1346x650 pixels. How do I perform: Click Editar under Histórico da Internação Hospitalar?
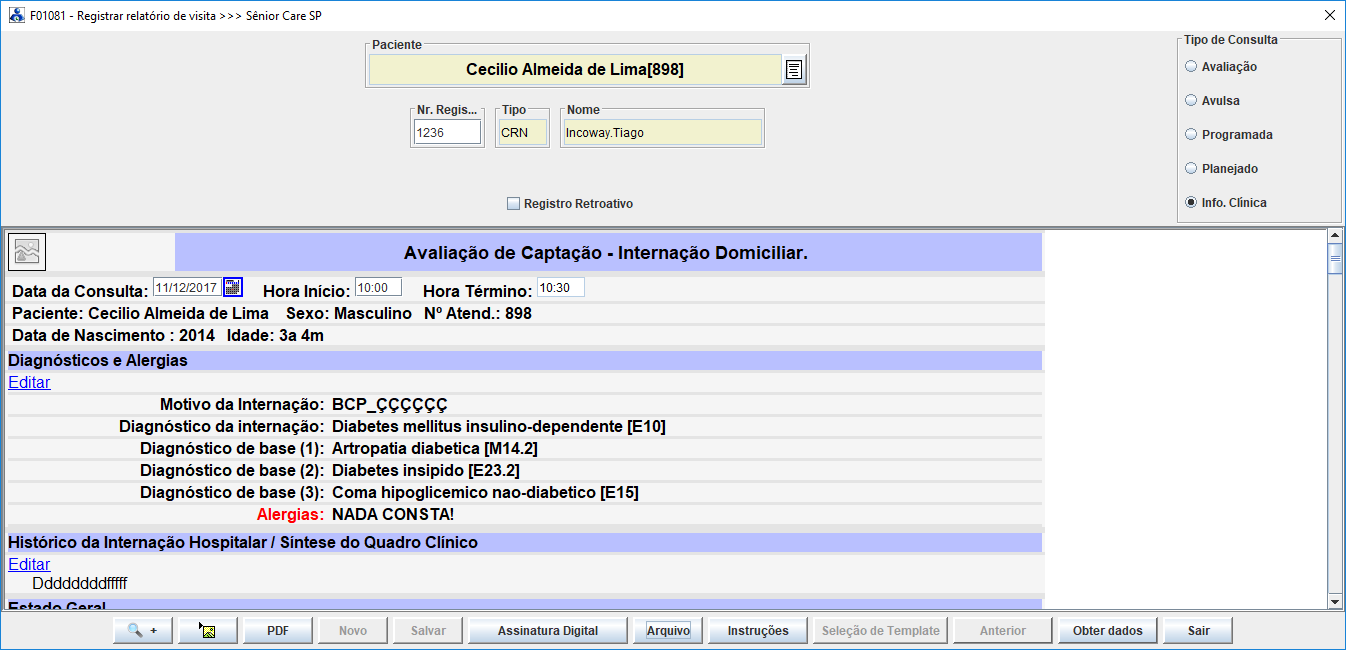click(x=29, y=564)
